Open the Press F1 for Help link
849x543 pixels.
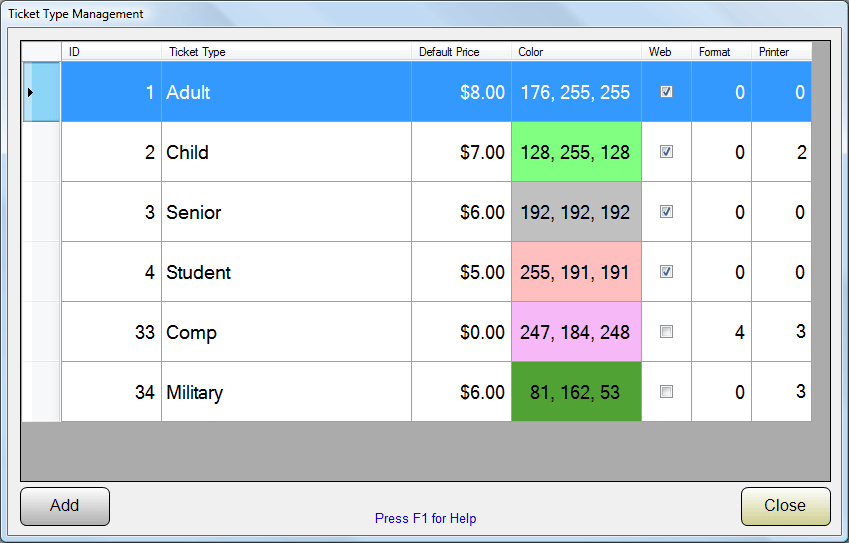pos(426,519)
